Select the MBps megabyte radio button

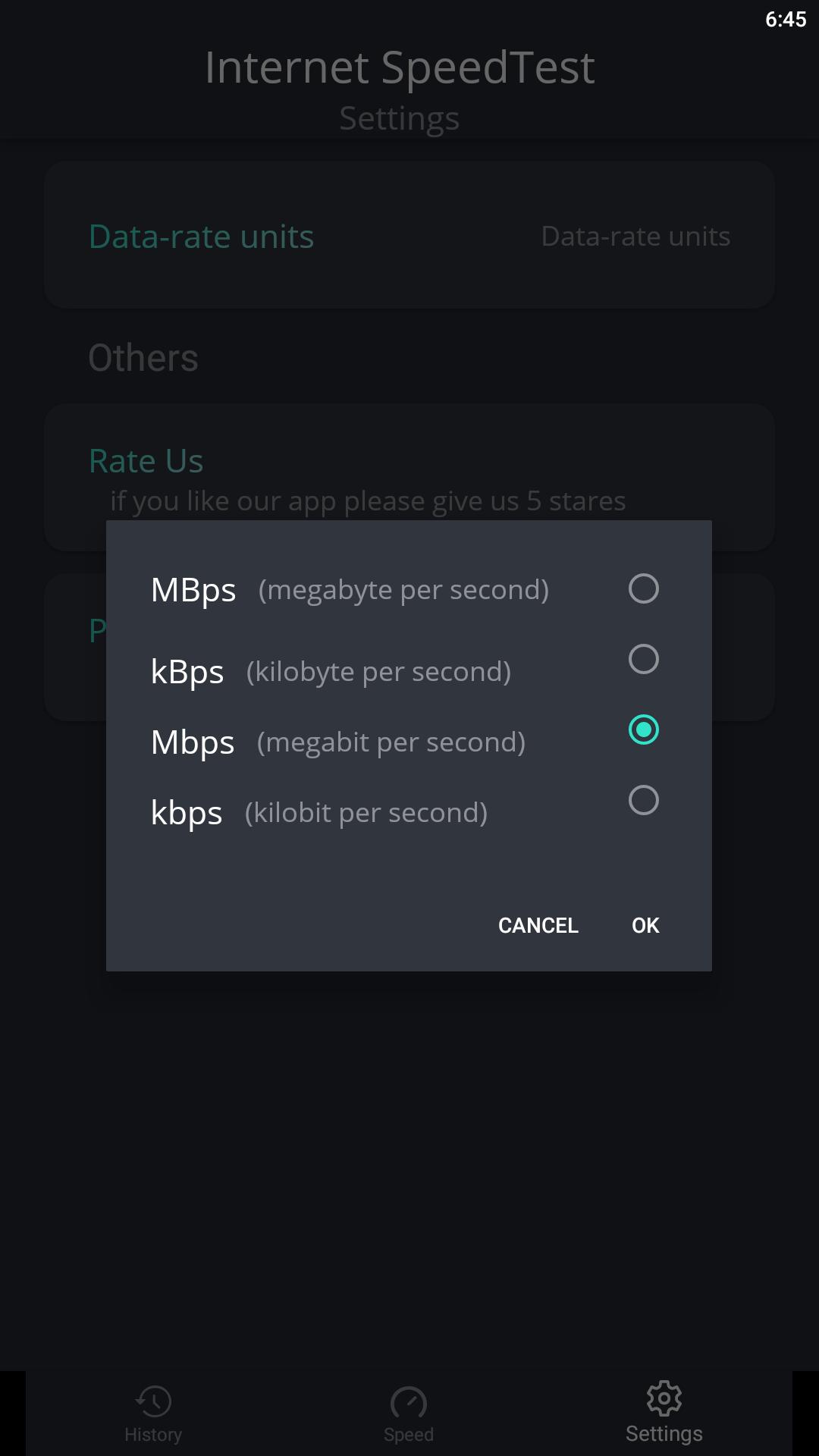tap(643, 588)
